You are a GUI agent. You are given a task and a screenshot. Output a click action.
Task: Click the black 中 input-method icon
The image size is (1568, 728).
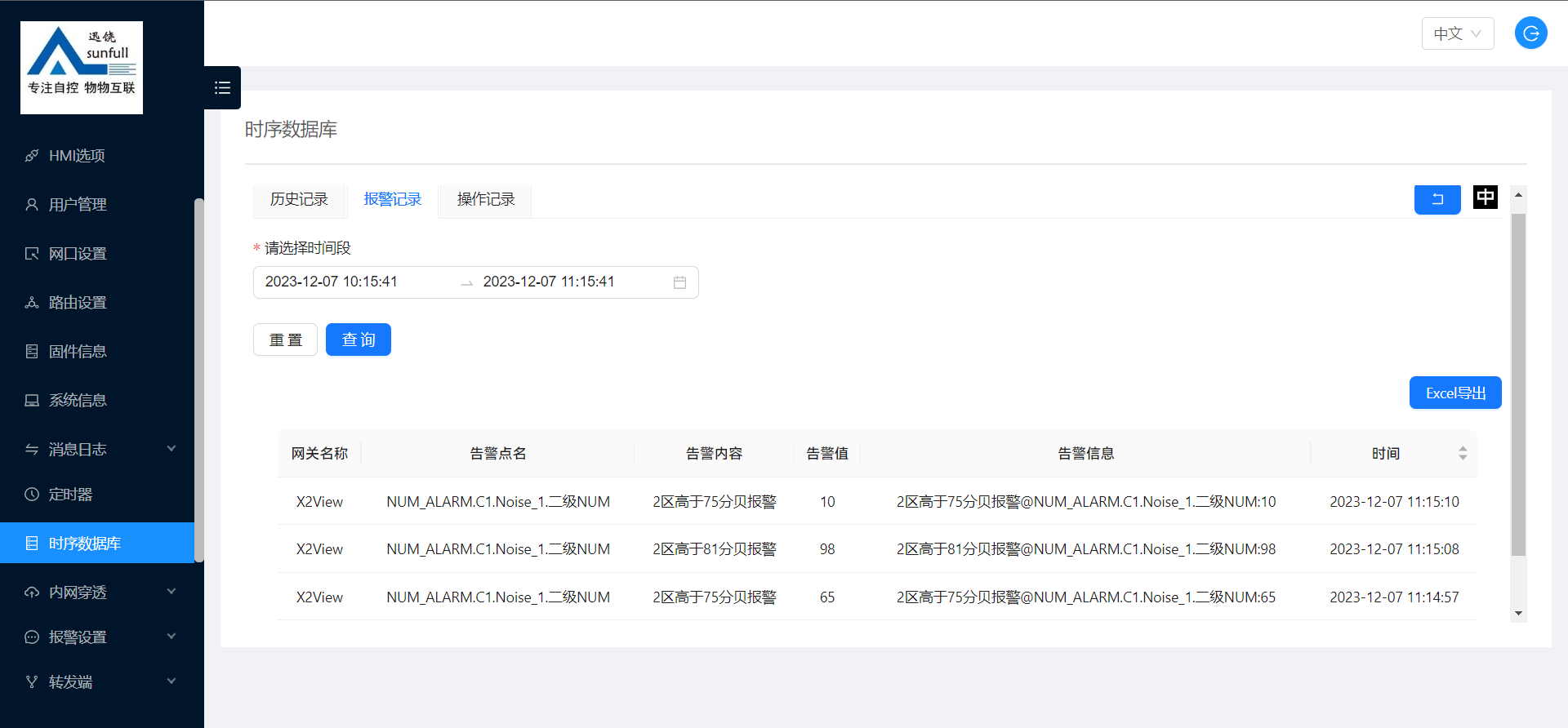pyautogui.click(x=1486, y=197)
